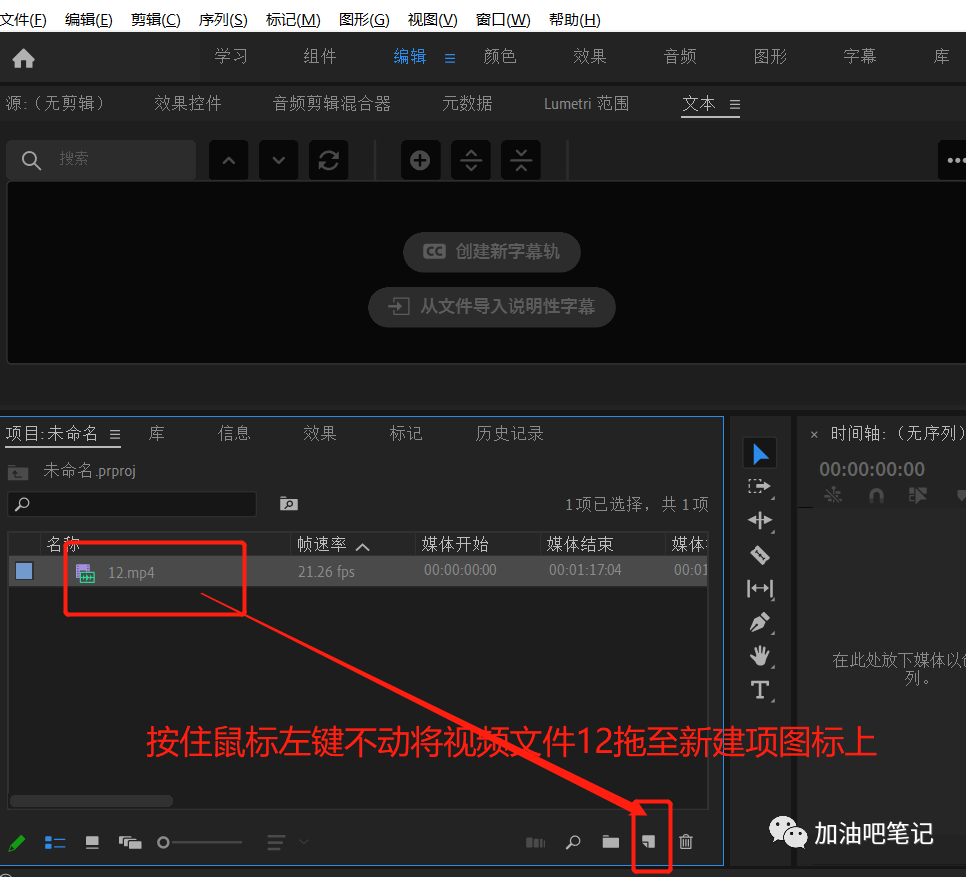966x877 pixels.
Task: Switch to 颜色 workspace
Action: tap(500, 57)
